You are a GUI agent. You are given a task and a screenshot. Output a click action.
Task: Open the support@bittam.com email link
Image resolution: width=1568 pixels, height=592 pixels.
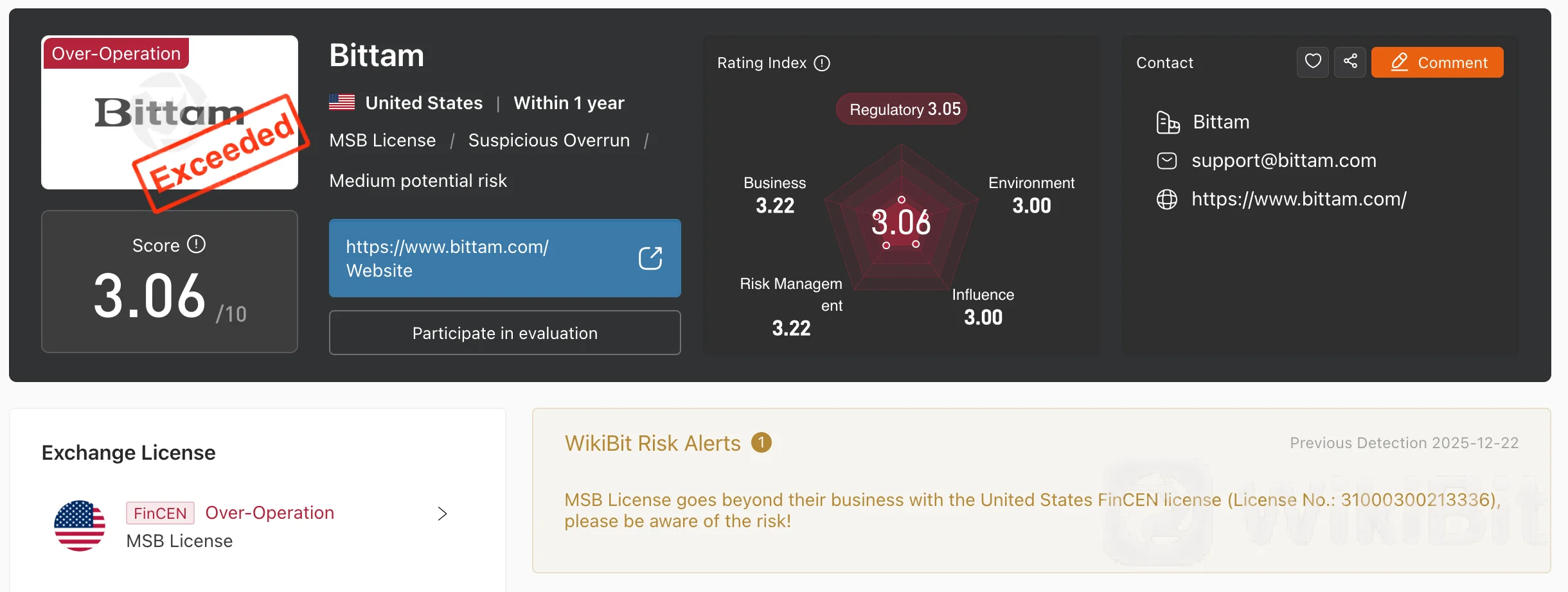(1284, 161)
